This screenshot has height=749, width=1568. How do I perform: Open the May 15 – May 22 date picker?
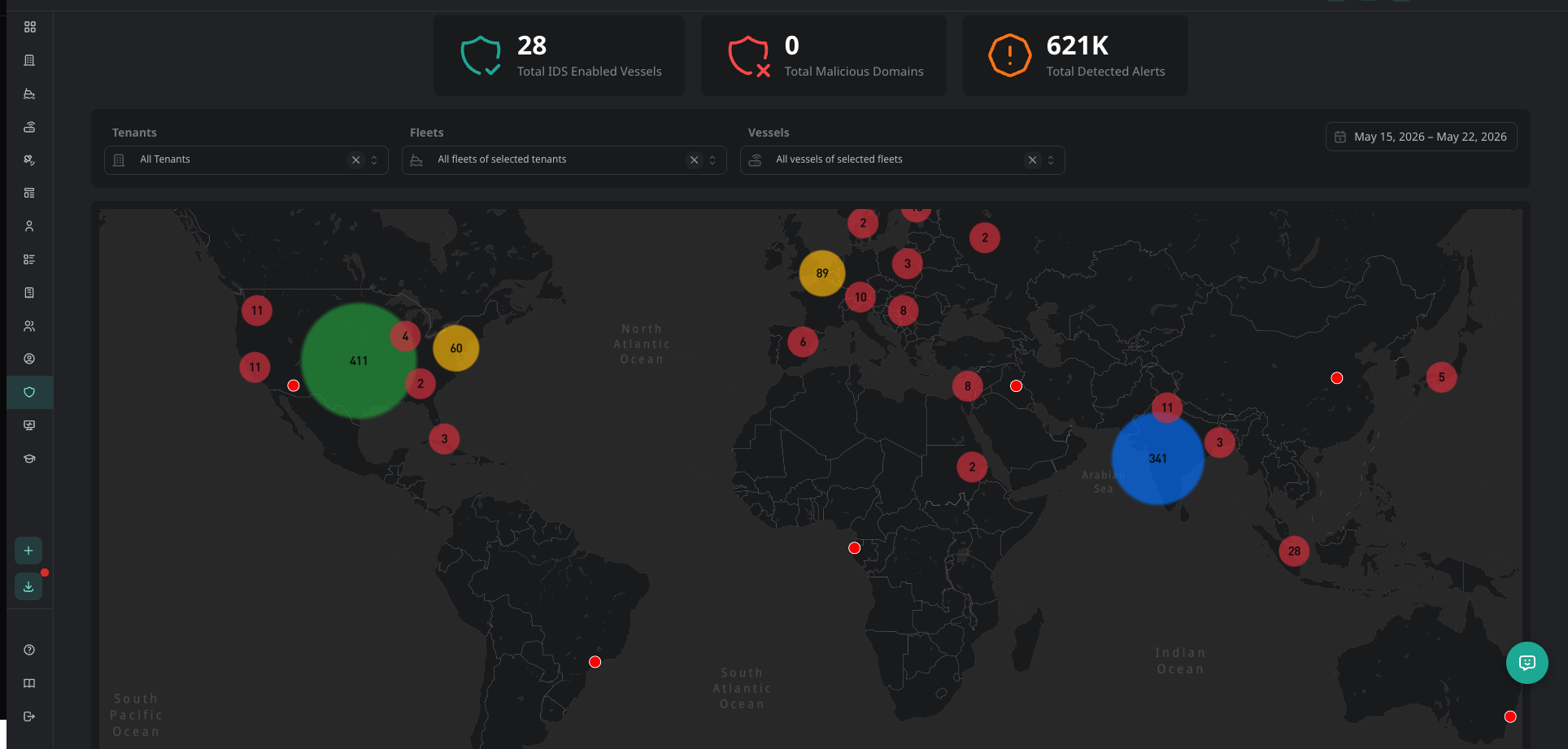coord(1421,137)
